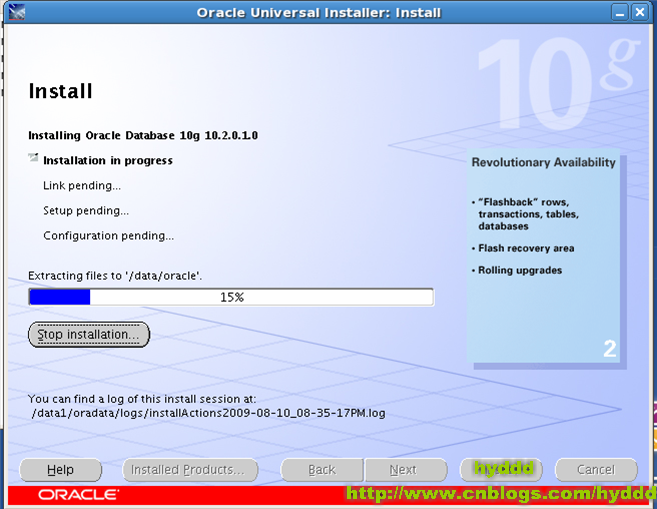Minimize the Oracle Universal Installer window
This screenshot has width=657, height=509.
tap(620, 12)
